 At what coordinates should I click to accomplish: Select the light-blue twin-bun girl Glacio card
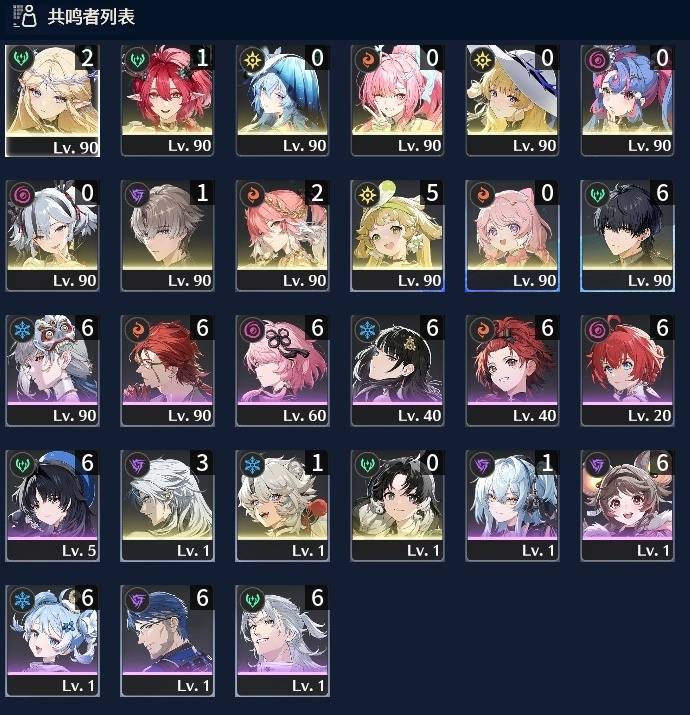click(52, 640)
